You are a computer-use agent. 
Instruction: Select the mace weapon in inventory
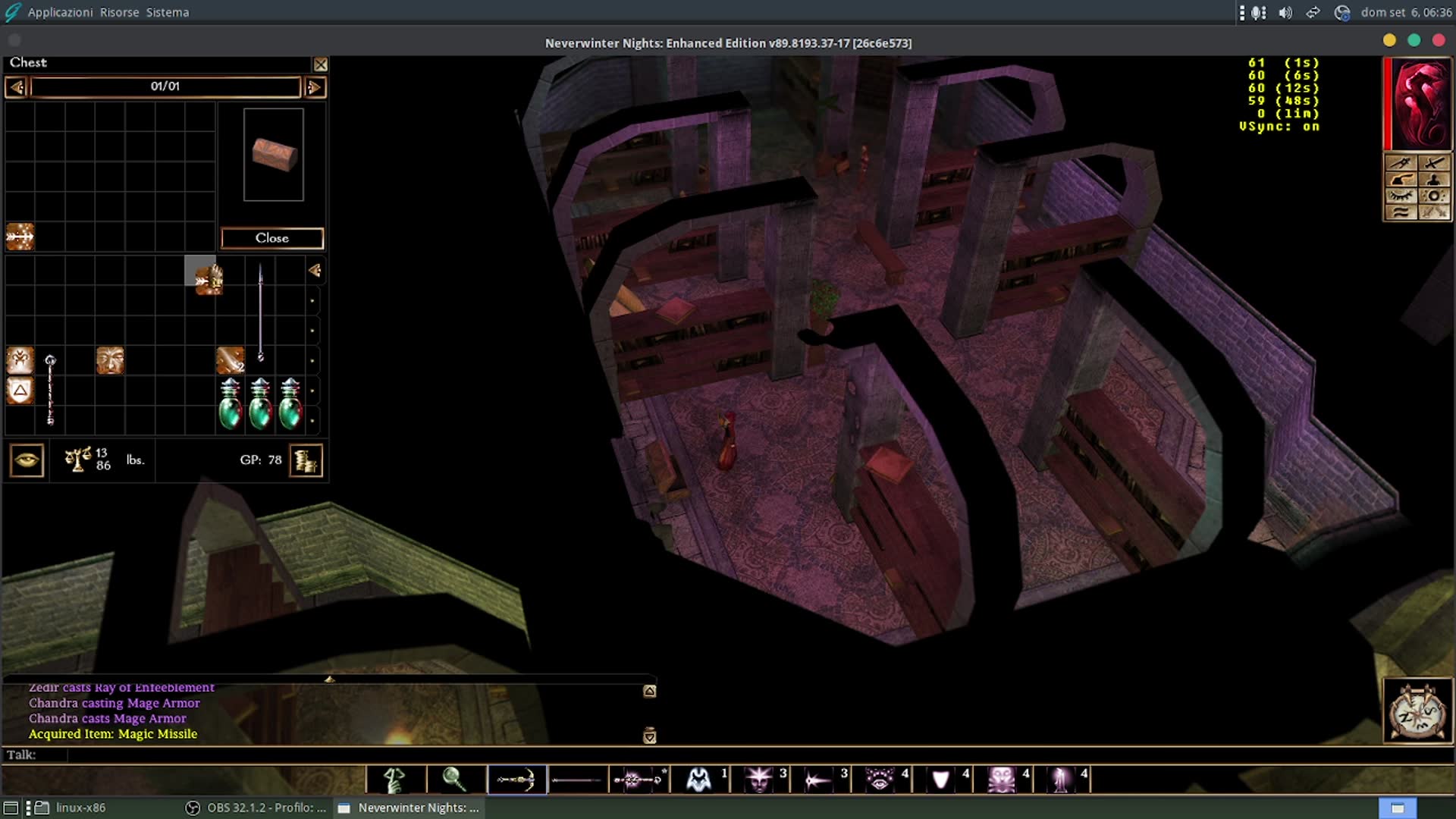(x=50, y=390)
